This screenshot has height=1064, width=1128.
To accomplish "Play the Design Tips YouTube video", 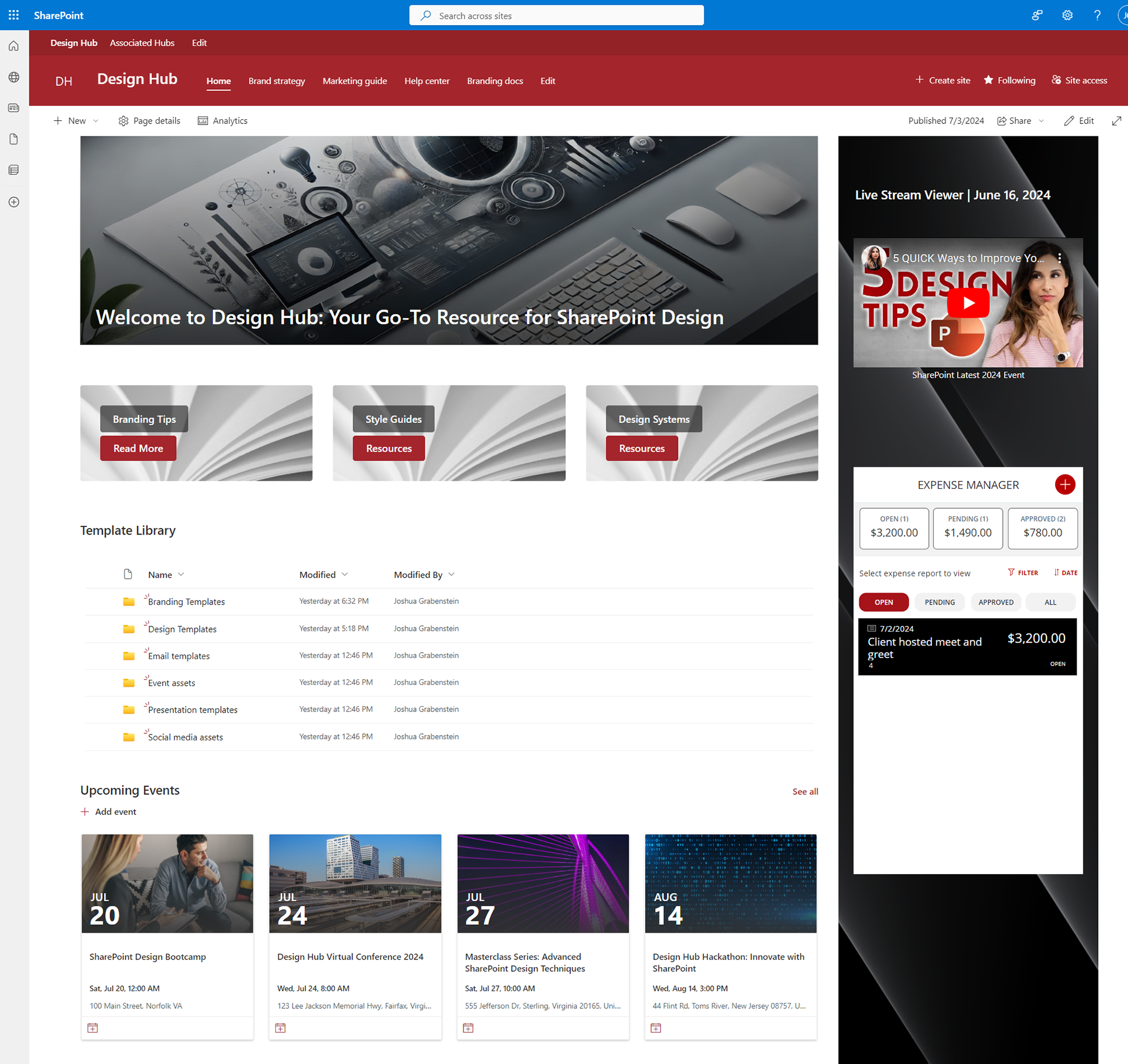I will [968, 303].
